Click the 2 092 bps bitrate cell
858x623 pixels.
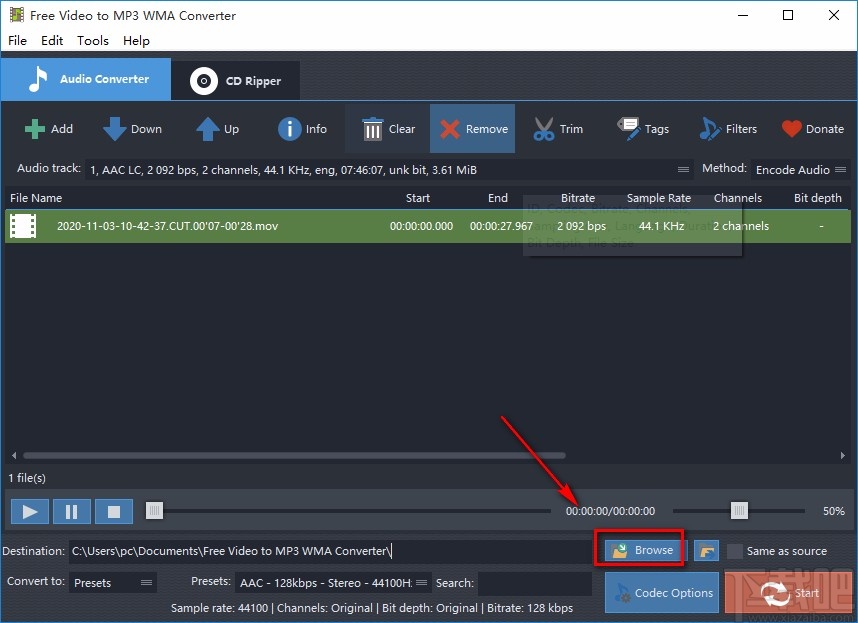[x=582, y=226]
